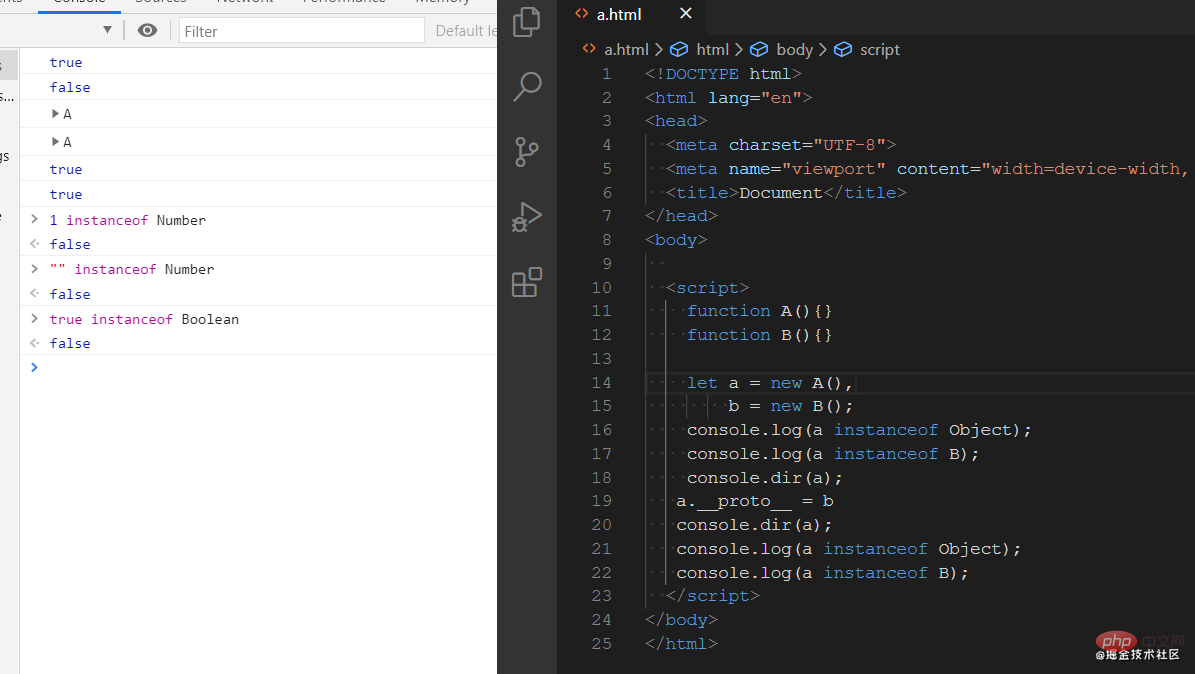Open Source Control branch icon
Screen dimensions: 1195x674
(527, 152)
